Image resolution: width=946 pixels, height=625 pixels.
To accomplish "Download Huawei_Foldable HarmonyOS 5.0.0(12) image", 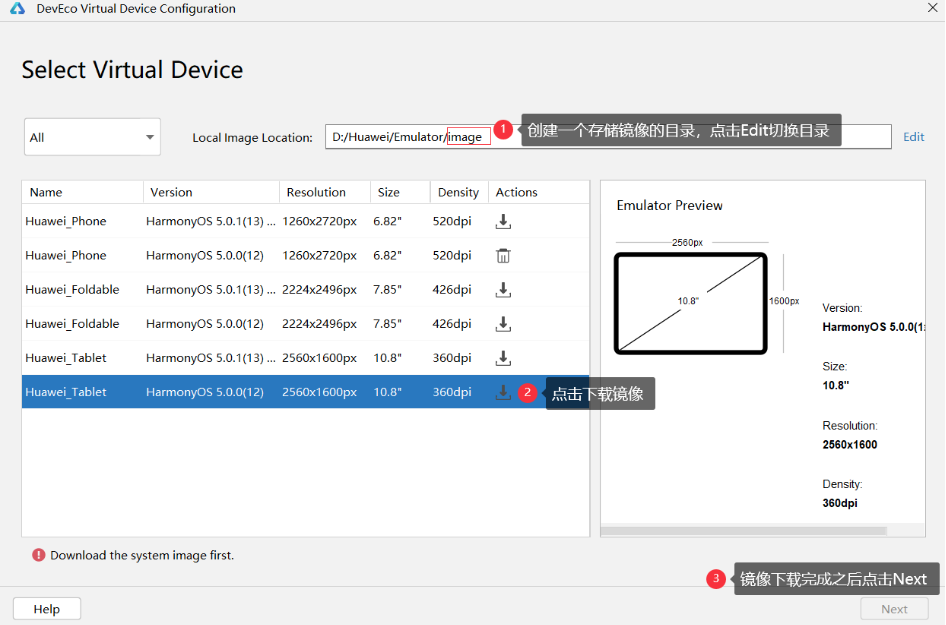I will tap(503, 324).
